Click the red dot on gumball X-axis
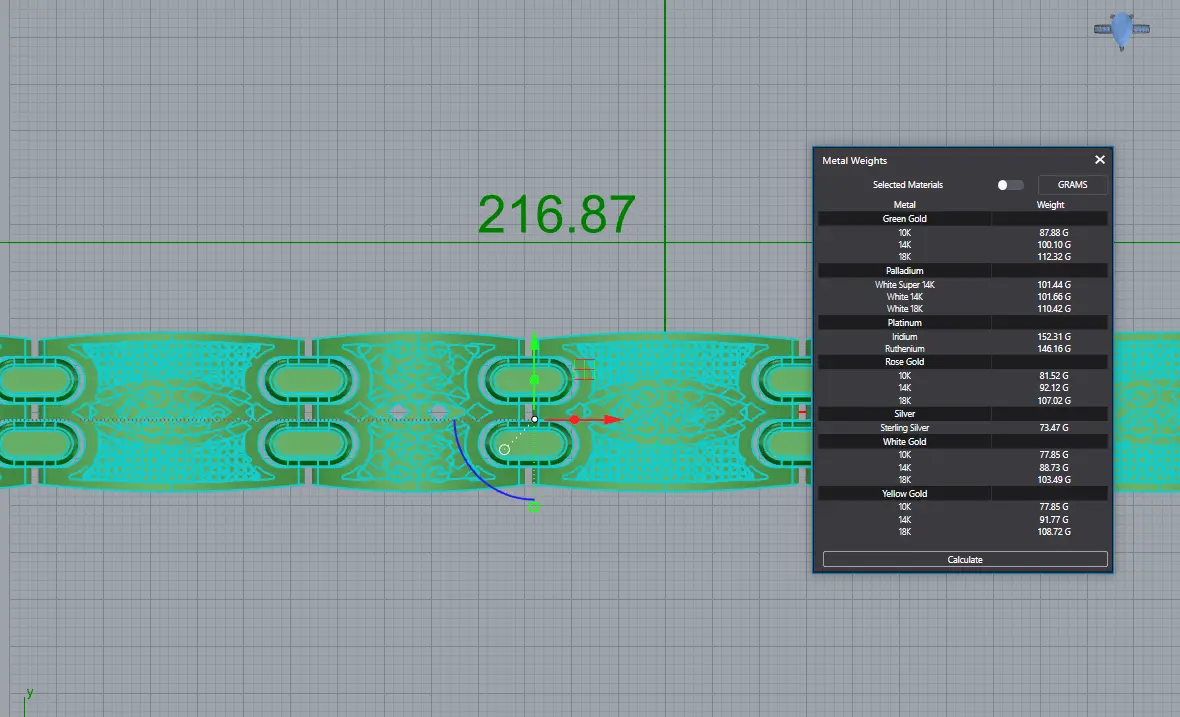This screenshot has height=717, width=1180. coord(575,420)
